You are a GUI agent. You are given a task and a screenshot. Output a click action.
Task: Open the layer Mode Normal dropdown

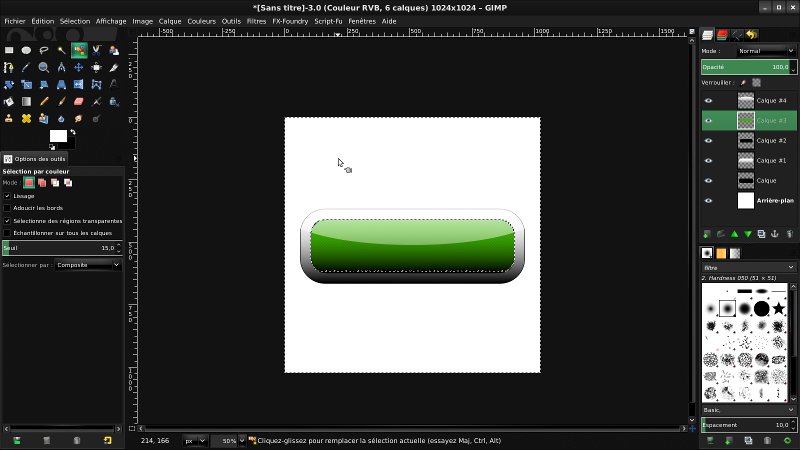(766, 51)
